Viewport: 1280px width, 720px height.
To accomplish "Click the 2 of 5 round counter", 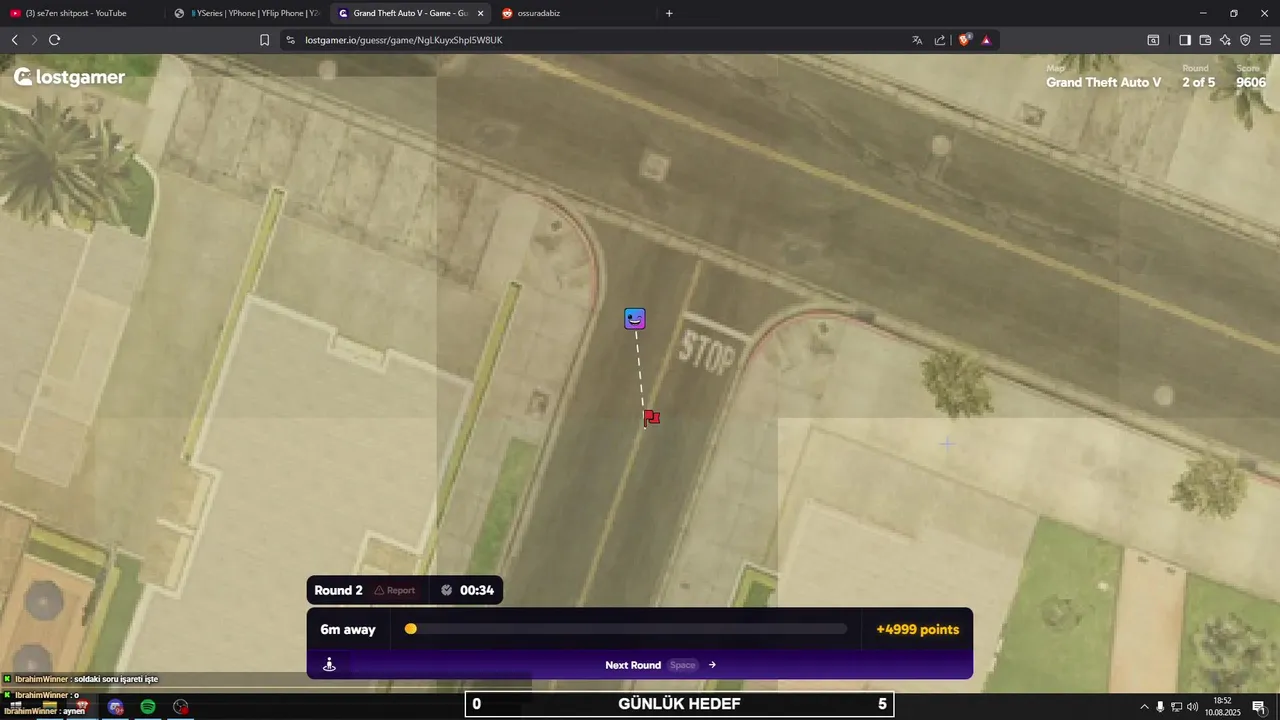I will click(x=1198, y=82).
